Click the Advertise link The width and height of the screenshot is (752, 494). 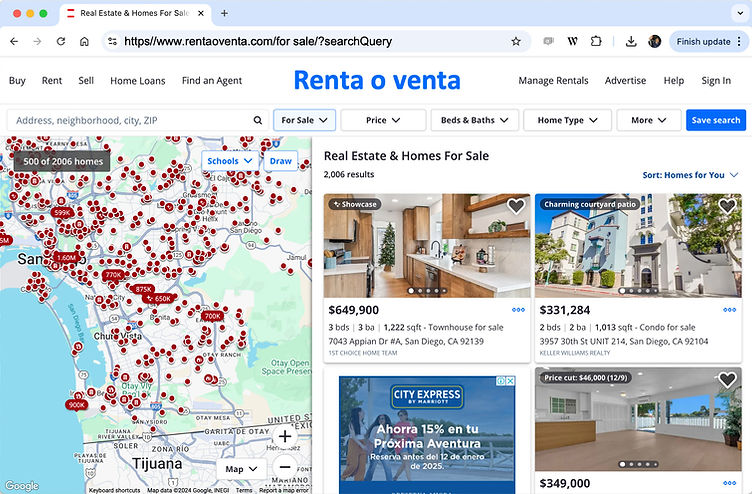coord(625,81)
